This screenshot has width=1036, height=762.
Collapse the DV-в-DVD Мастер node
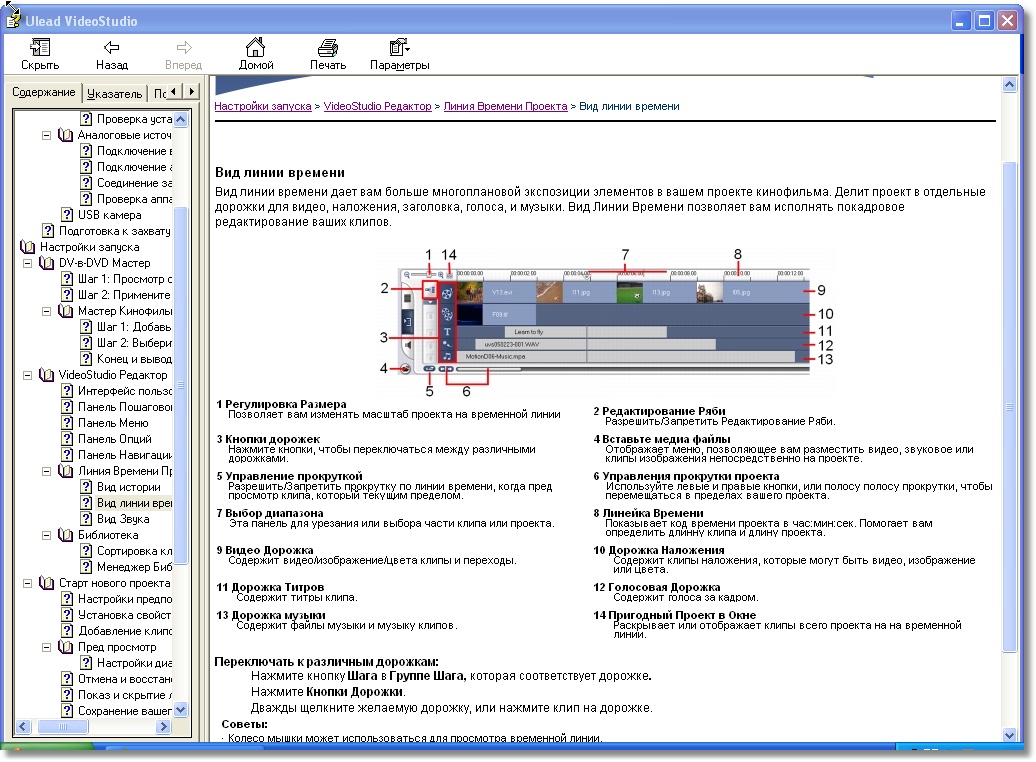click(28, 263)
